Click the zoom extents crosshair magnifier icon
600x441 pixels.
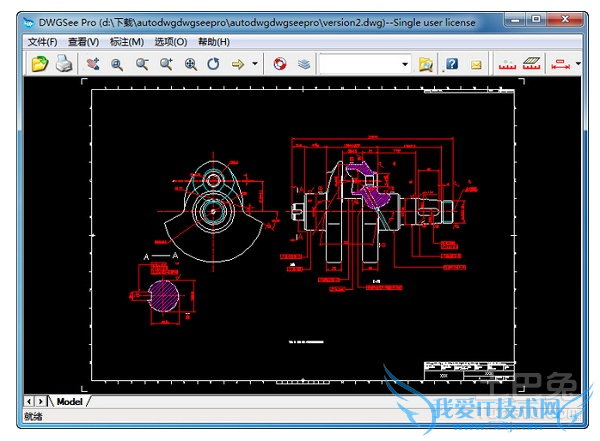point(190,64)
